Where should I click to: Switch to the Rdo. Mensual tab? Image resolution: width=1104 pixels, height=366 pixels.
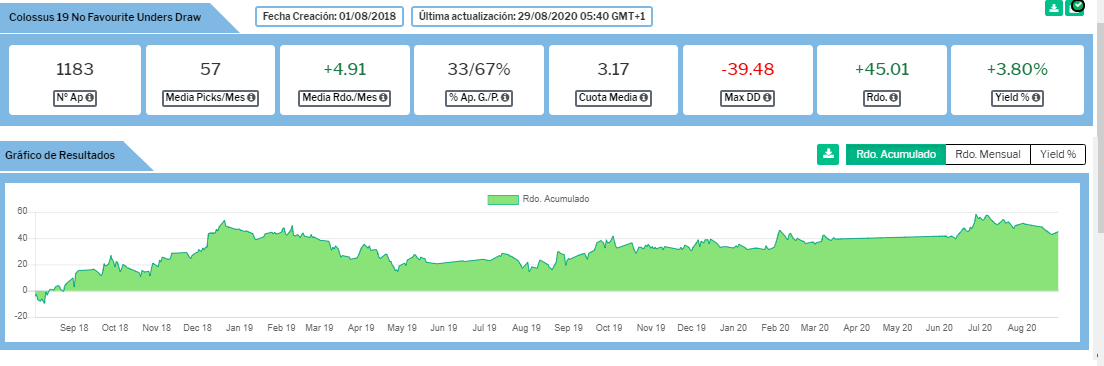click(x=987, y=154)
